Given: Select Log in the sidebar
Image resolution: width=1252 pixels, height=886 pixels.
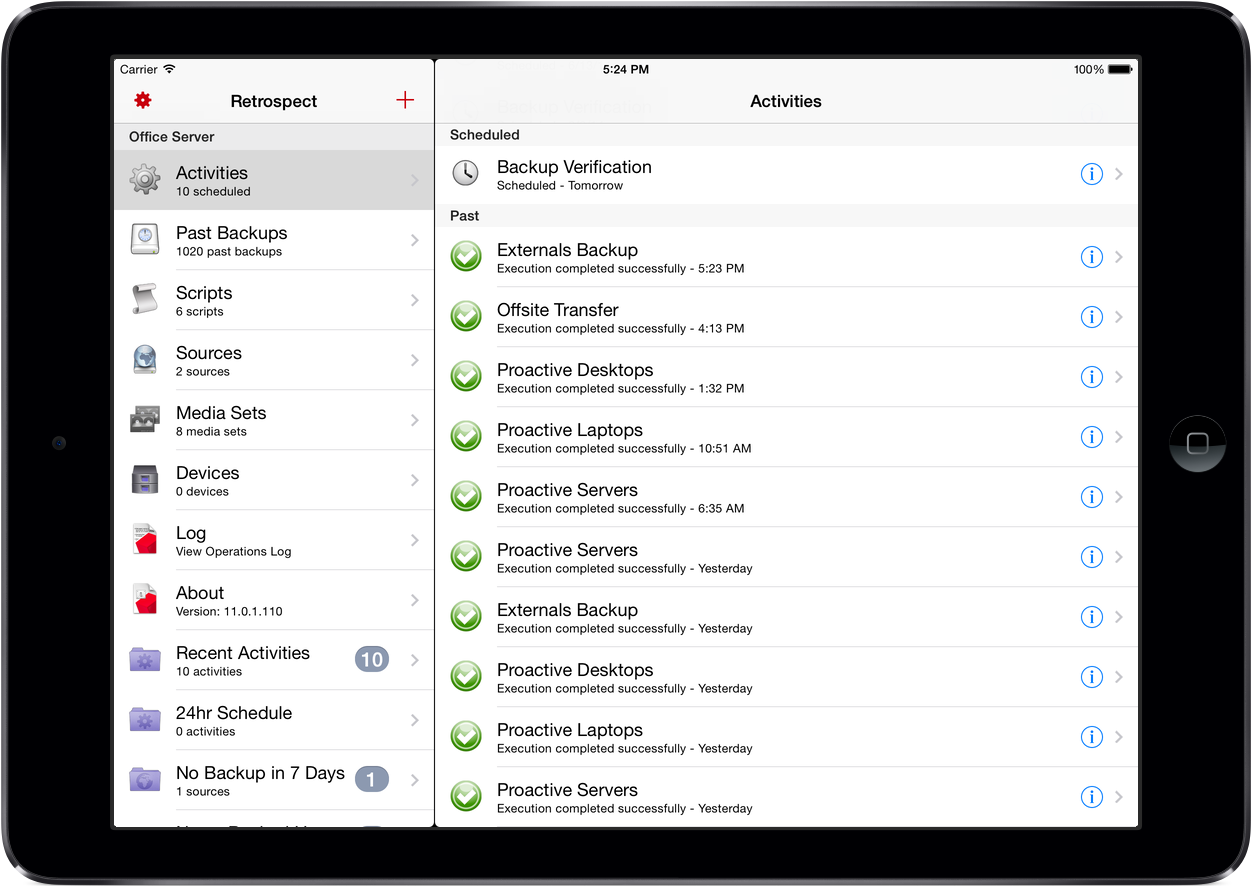Looking at the screenshot, I should coord(274,540).
